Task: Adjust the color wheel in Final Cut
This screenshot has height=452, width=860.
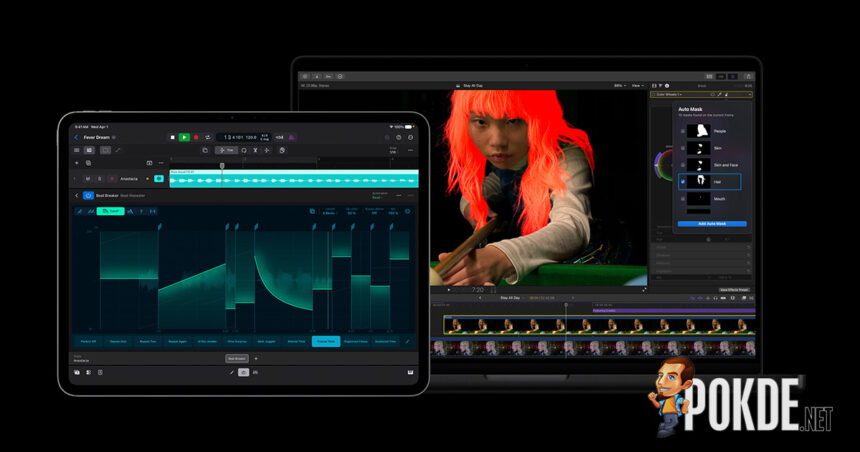Action: [x=663, y=164]
